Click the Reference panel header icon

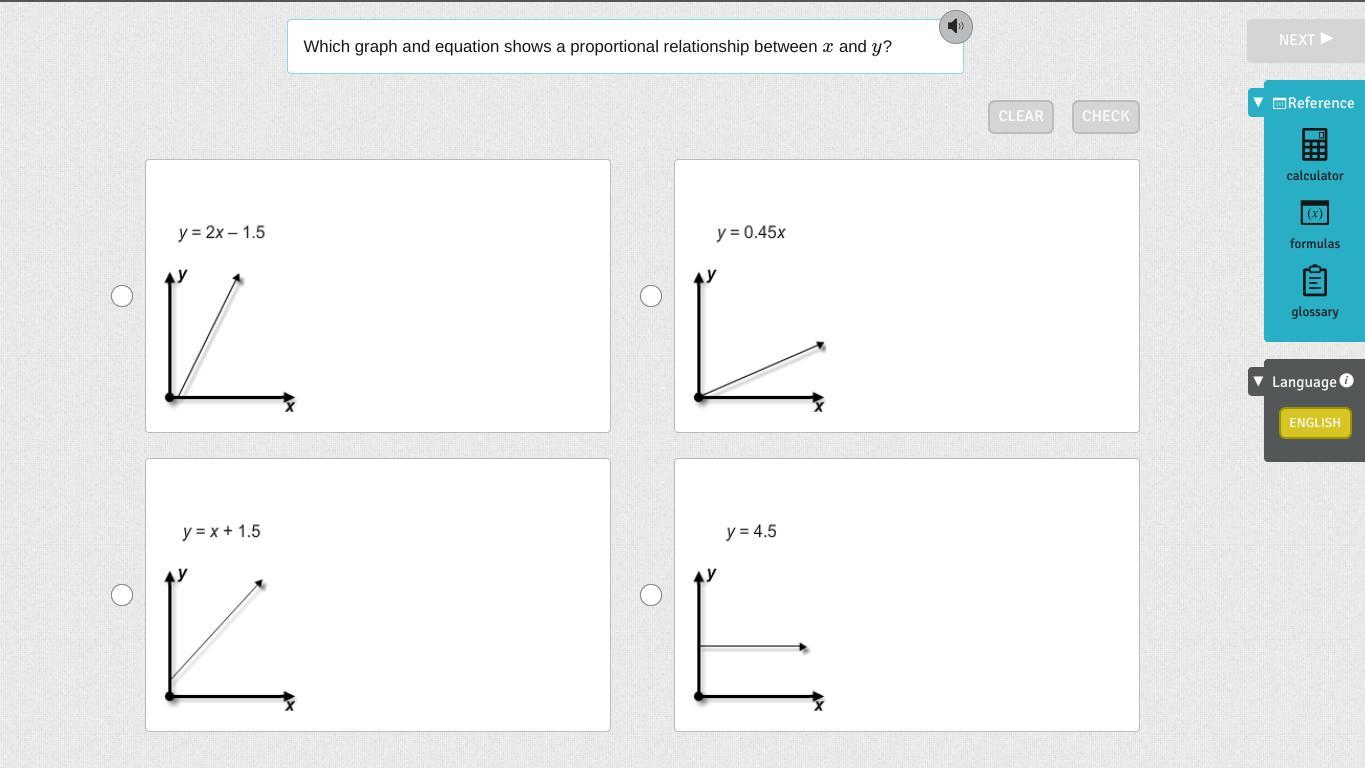coord(1279,103)
